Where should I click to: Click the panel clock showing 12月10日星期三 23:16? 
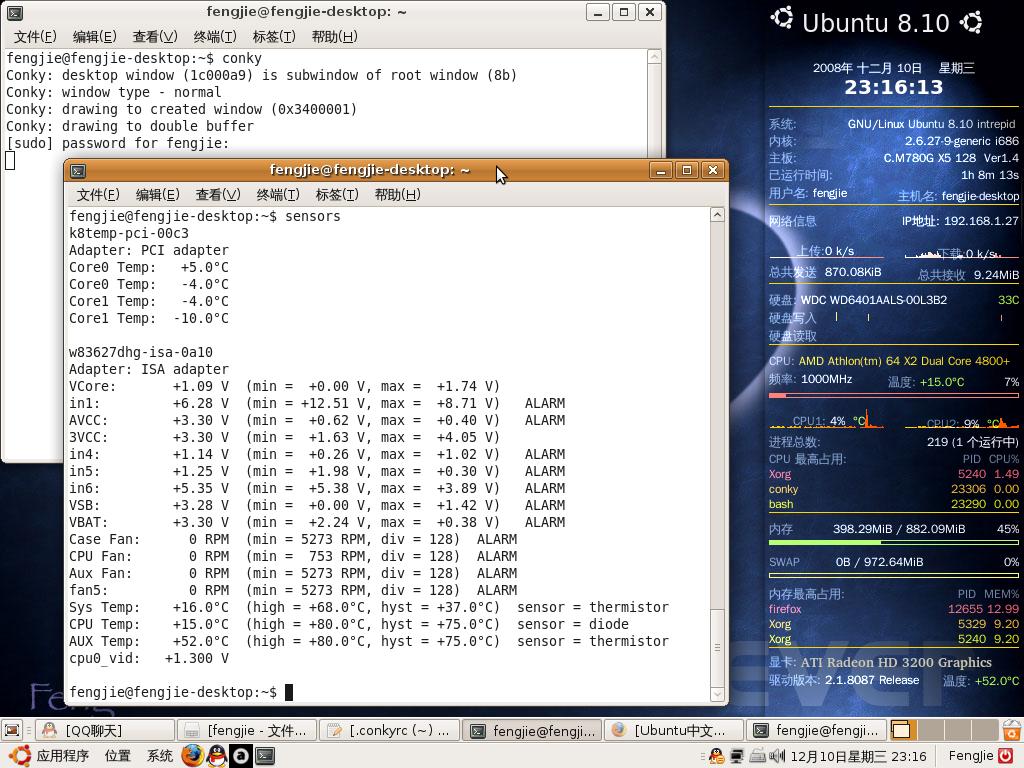pyautogui.click(x=858, y=756)
